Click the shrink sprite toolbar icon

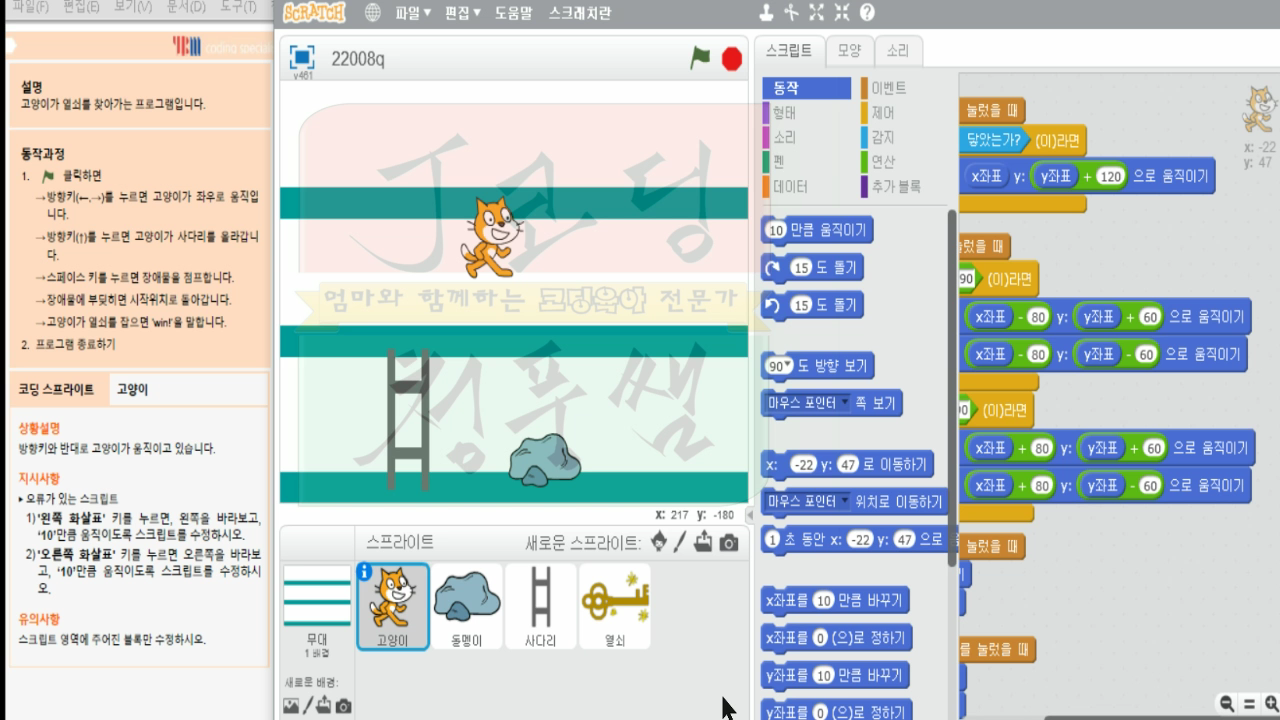coord(842,12)
